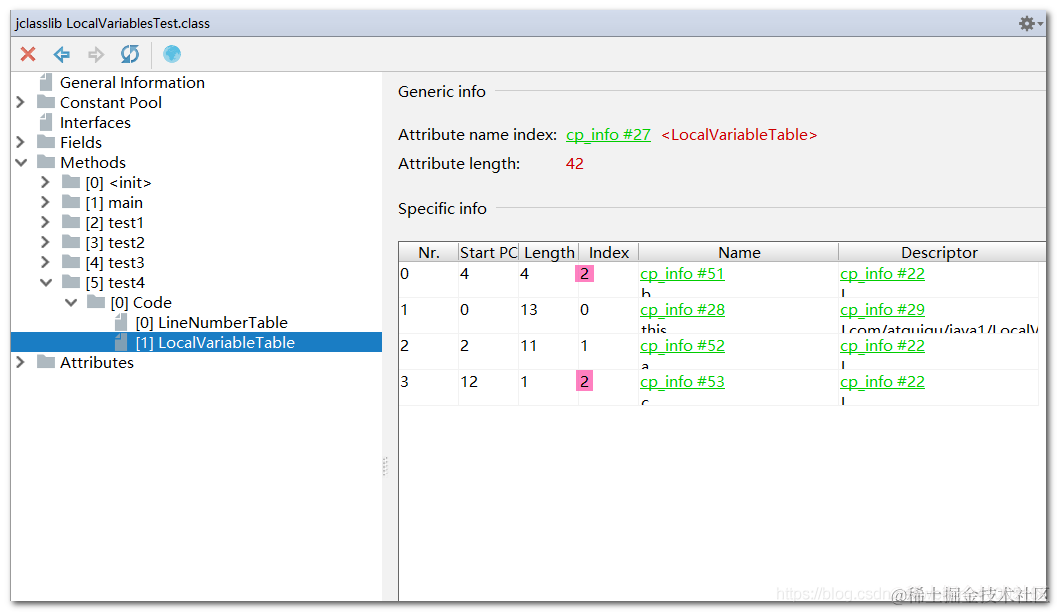Click the Length value 11
This screenshot has width=1057, height=612.
(x=529, y=345)
